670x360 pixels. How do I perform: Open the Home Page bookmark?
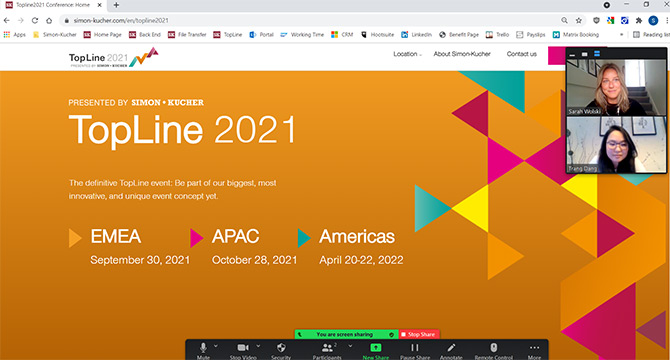click(103, 35)
